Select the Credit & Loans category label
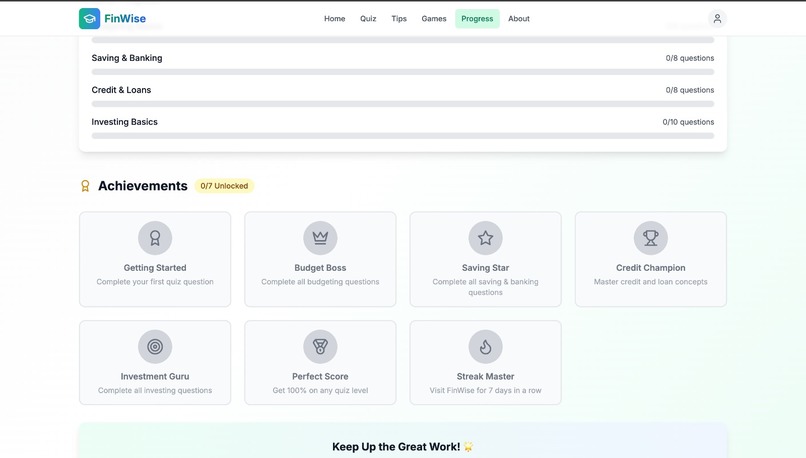 pos(121,90)
